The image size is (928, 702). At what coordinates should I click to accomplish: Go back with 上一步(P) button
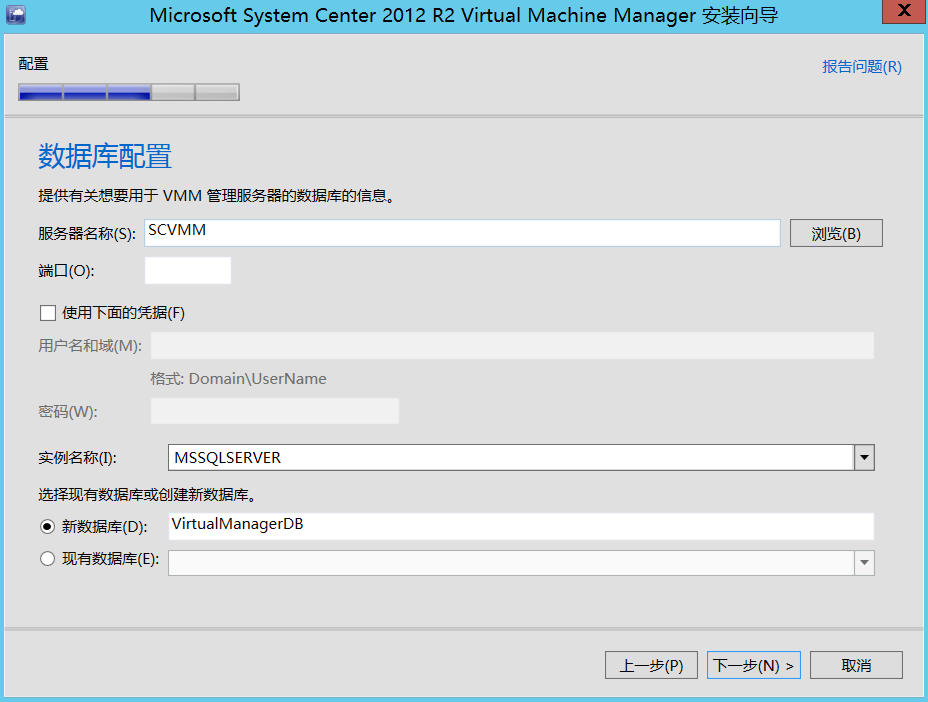(x=651, y=665)
